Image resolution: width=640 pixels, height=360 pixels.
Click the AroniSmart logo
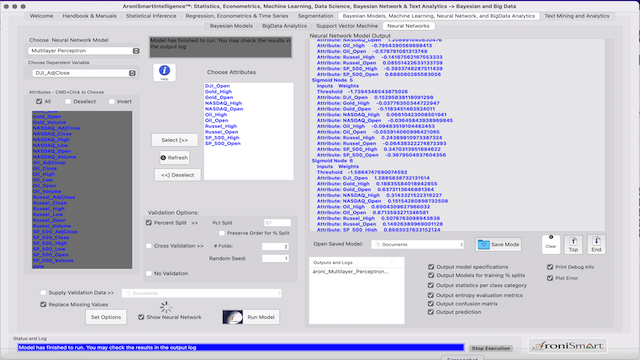pyautogui.click(x=567, y=346)
